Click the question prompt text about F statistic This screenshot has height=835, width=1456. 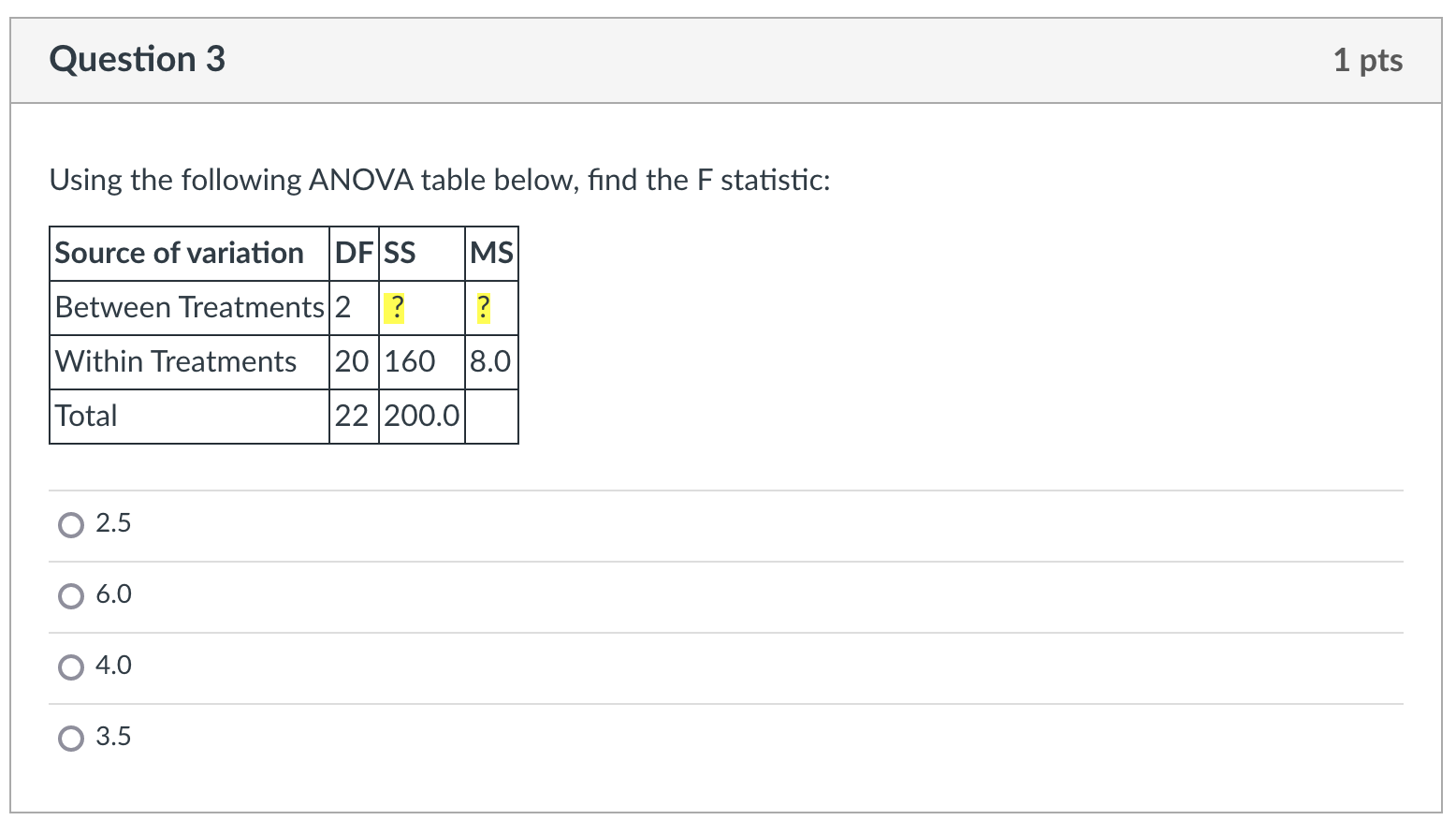click(x=440, y=180)
